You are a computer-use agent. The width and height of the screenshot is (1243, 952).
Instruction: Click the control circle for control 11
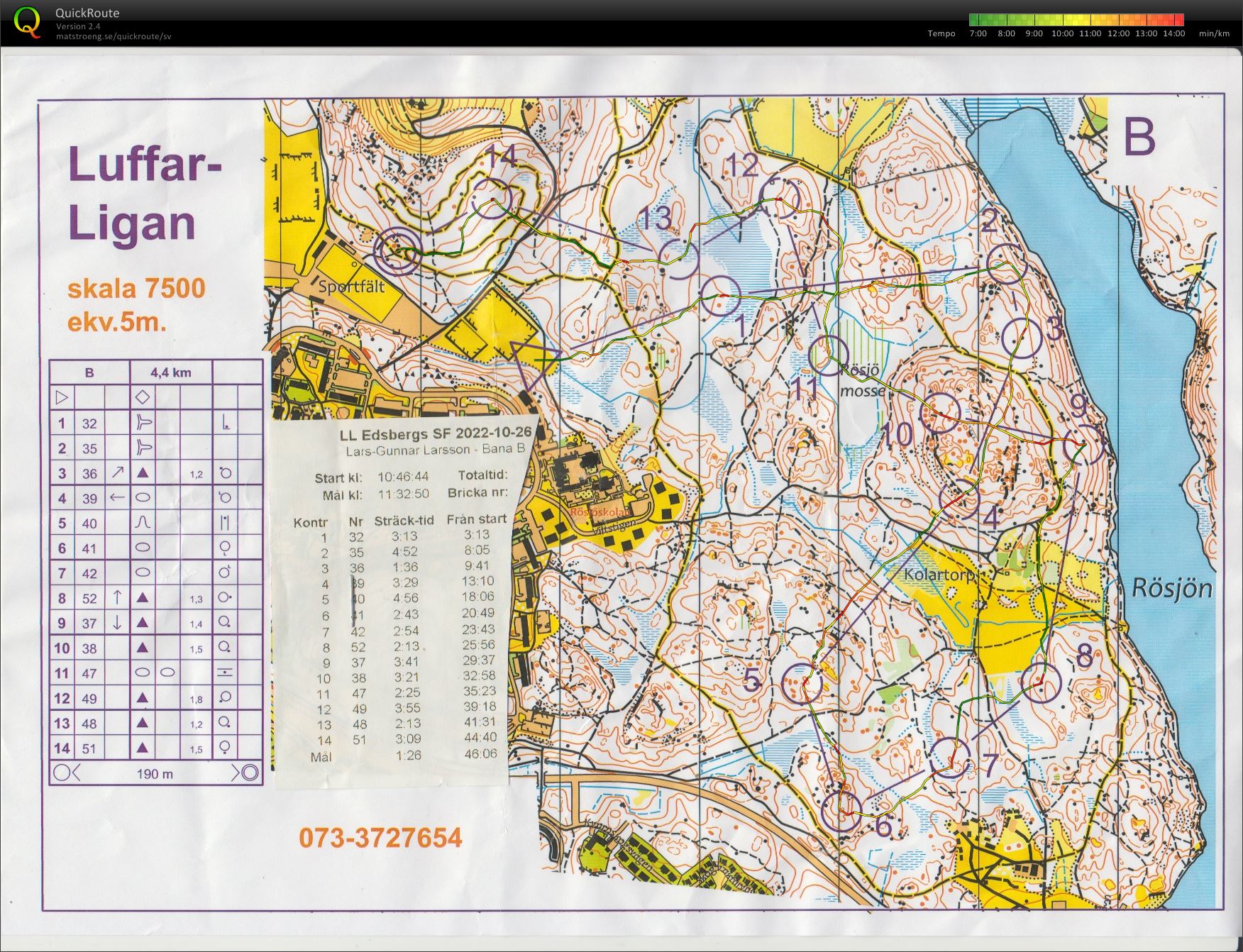point(829,355)
